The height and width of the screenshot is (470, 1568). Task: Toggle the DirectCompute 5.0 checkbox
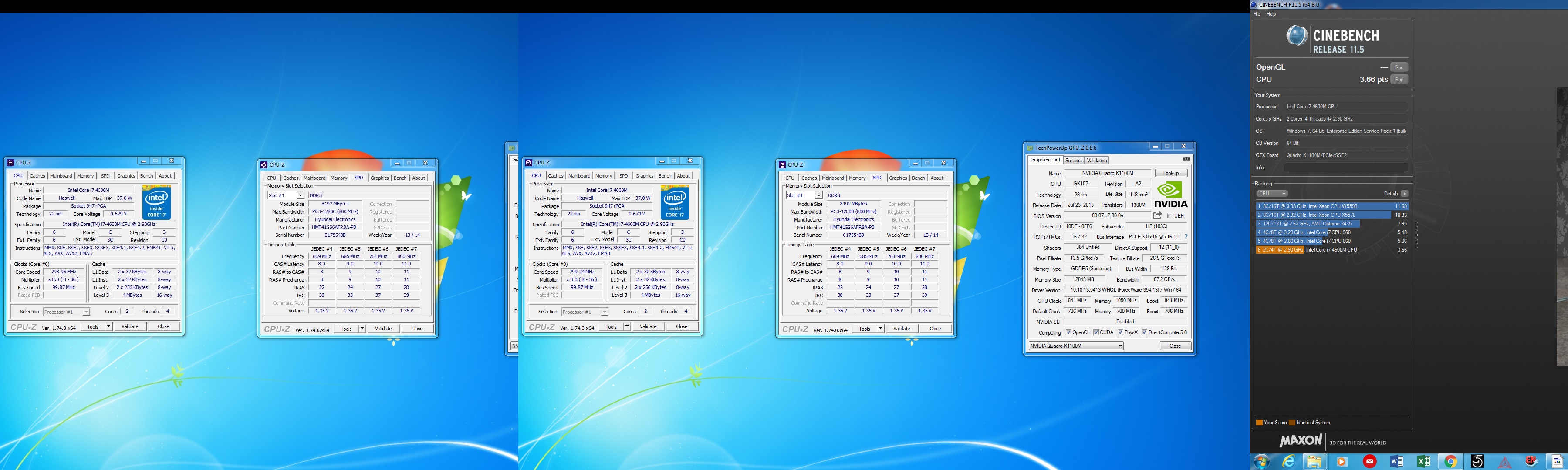pyautogui.click(x=1144, y=332)
